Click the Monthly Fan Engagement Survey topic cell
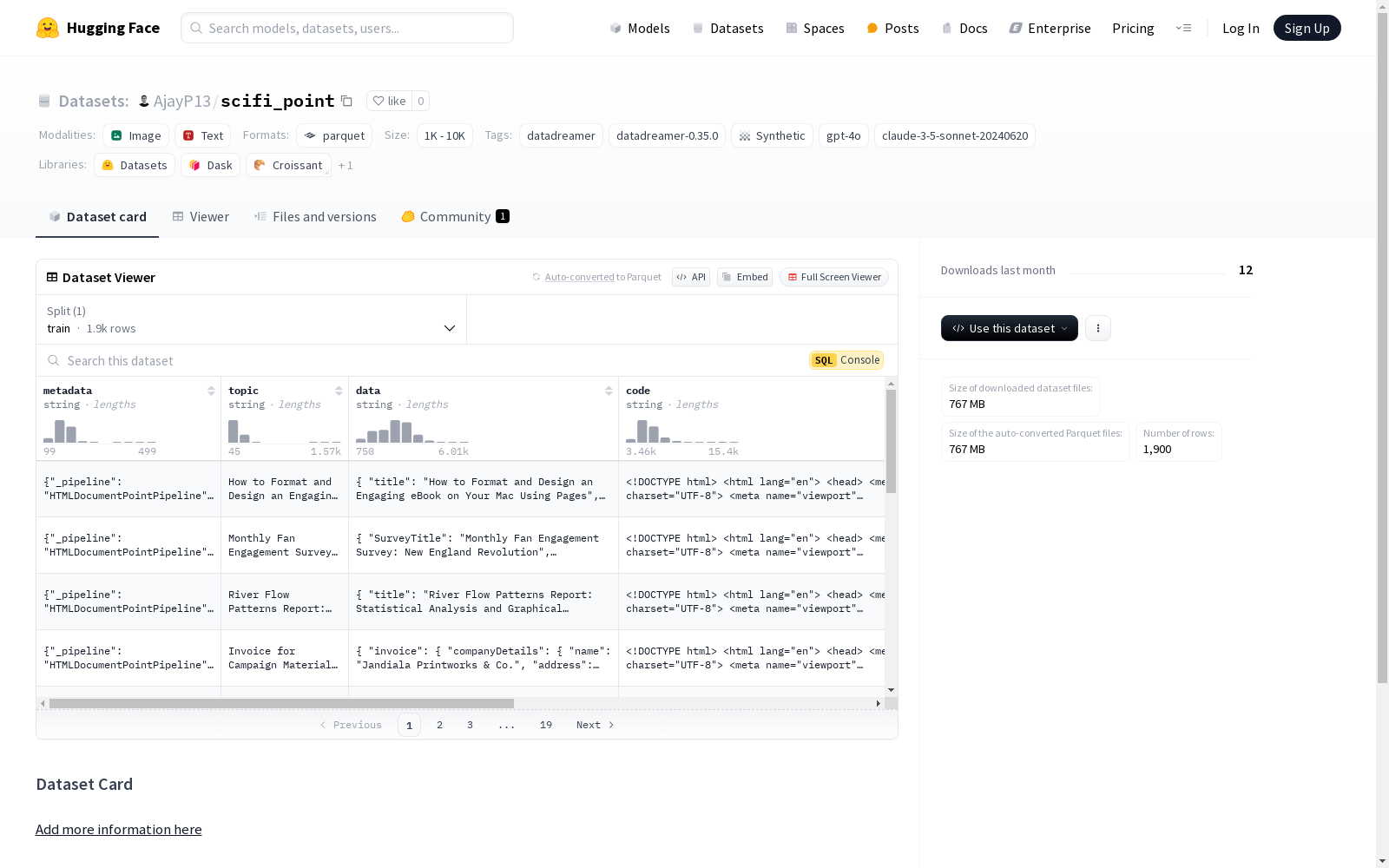Screen dimensions: 1389x868 point(285,545)
